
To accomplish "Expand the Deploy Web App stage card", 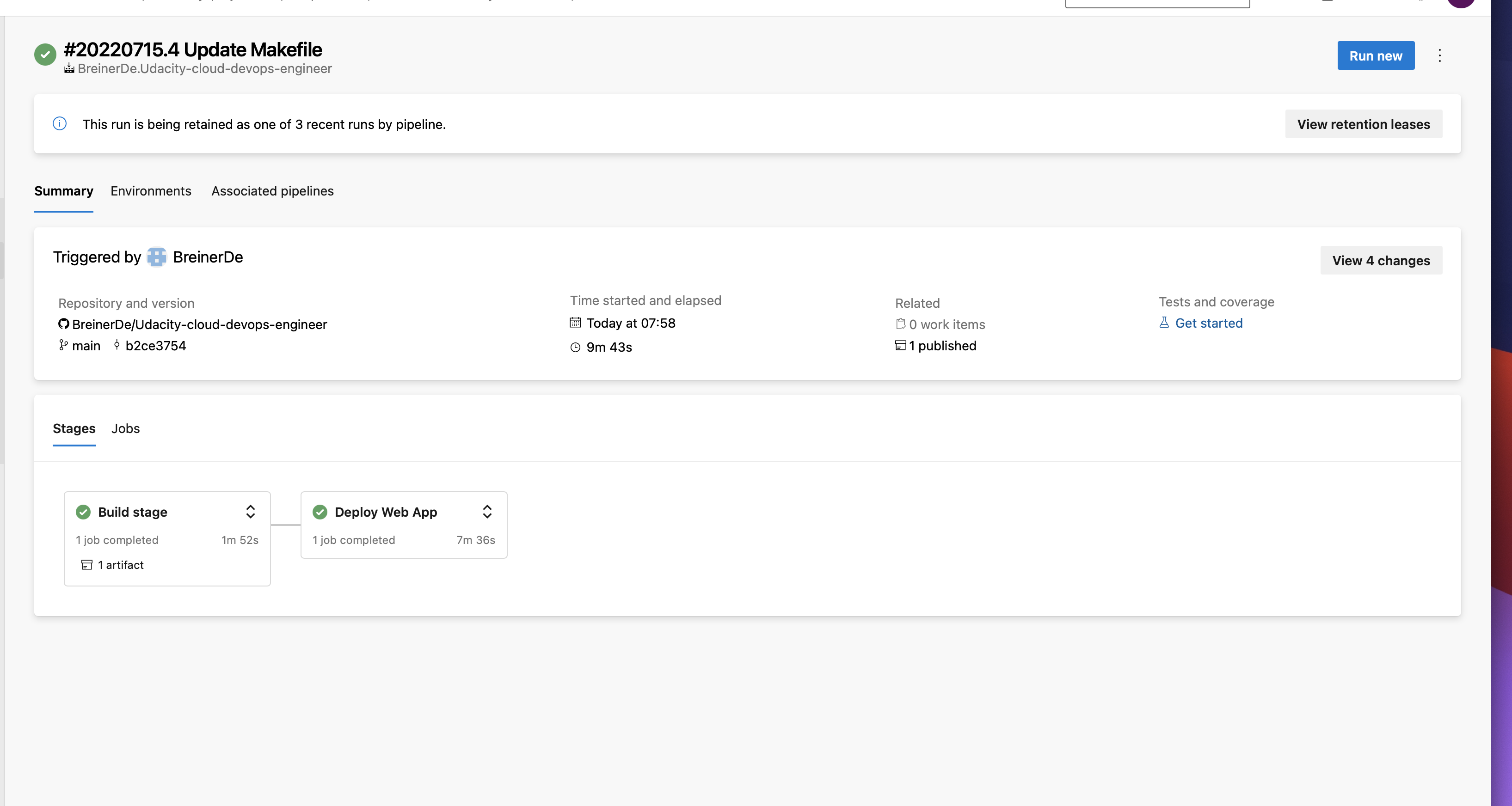I will [x=487, y=512].
